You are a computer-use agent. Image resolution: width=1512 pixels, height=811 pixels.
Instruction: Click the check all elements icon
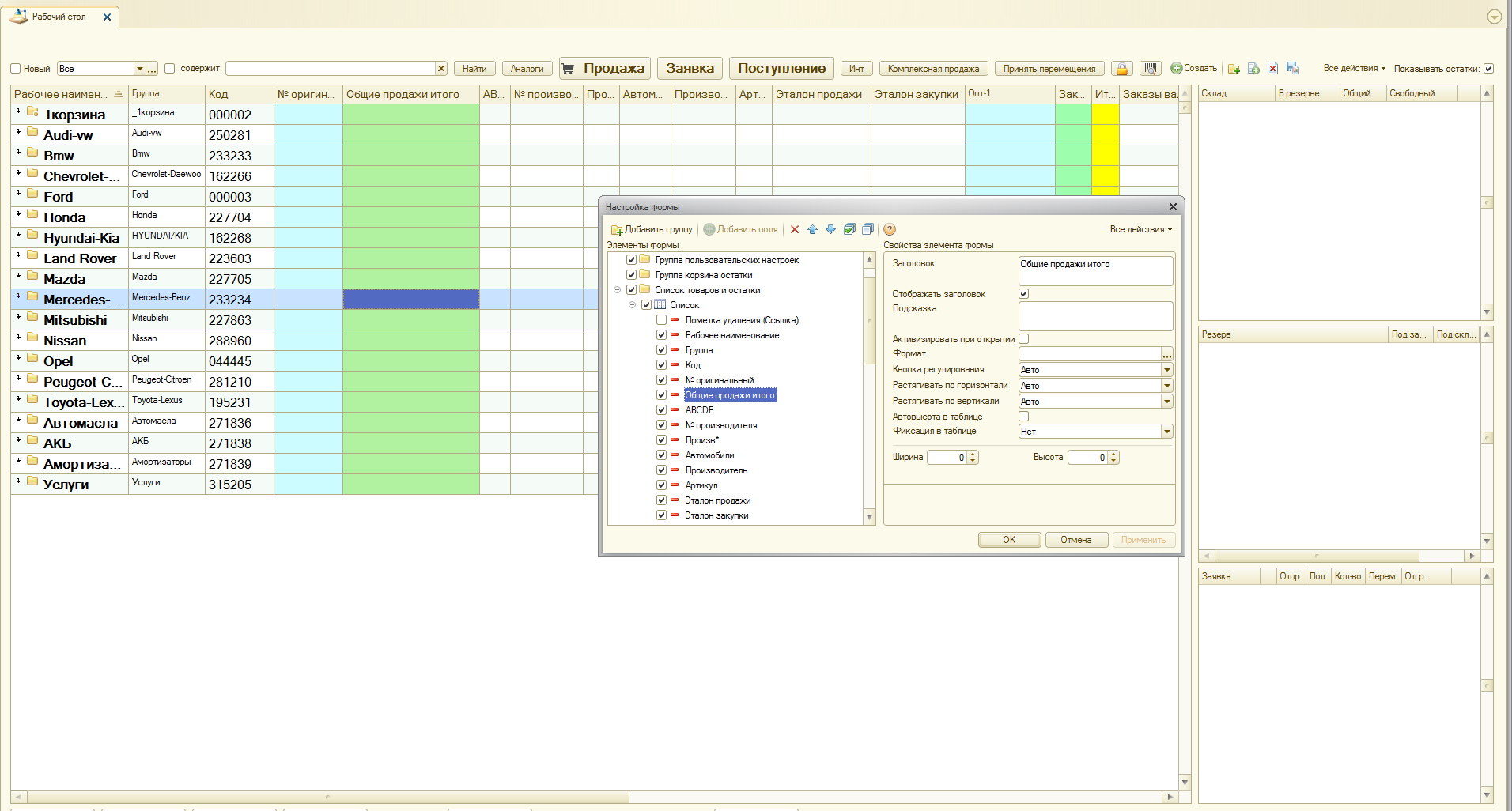[x=849, y=229]
